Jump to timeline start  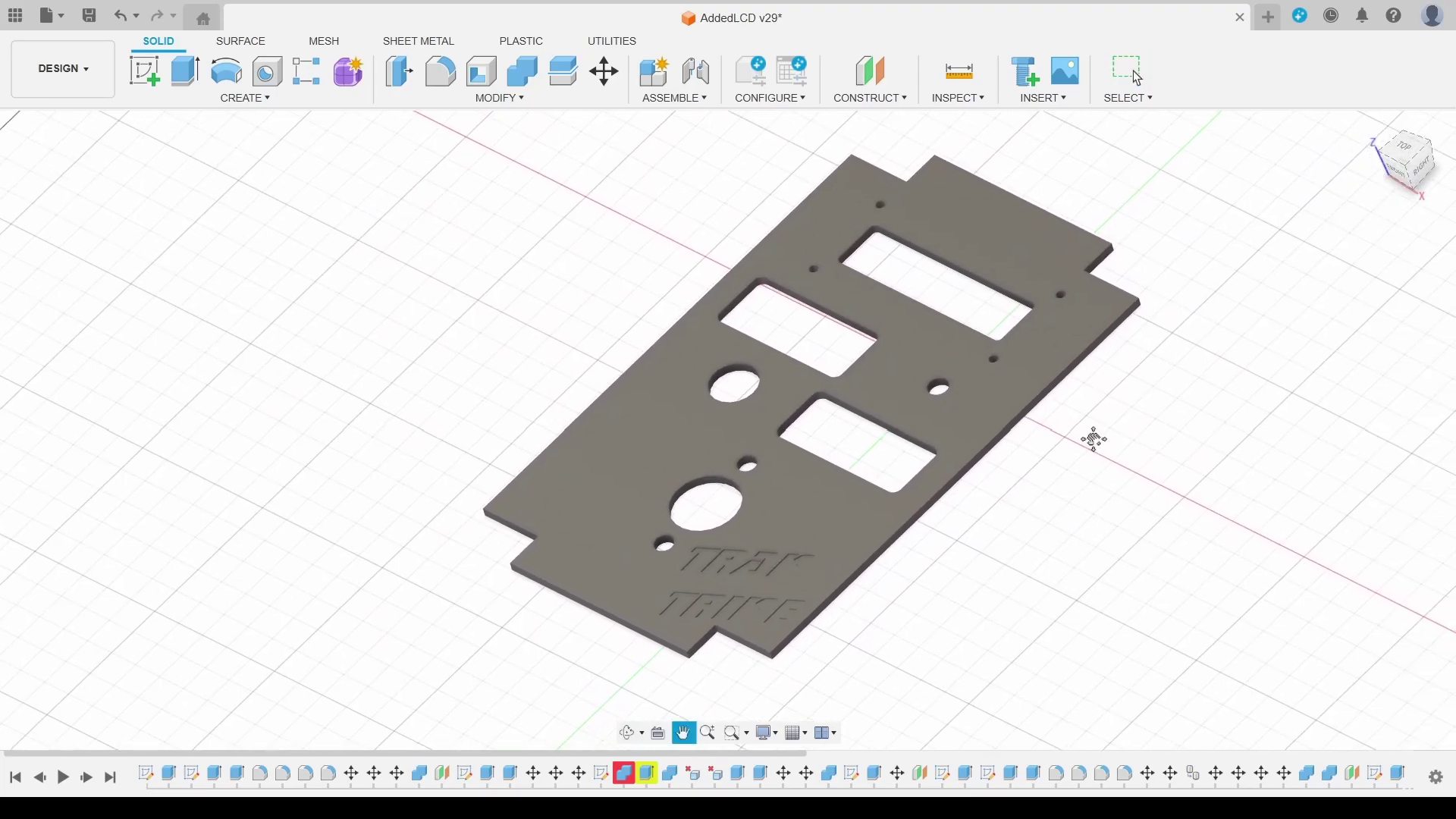click(15, 777)
